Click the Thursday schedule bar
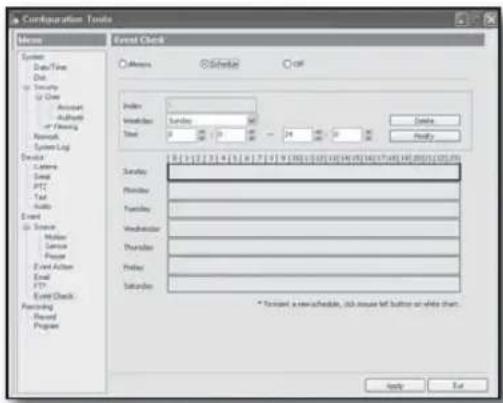This screenshot has width=503, height=403. click(314, 247)
